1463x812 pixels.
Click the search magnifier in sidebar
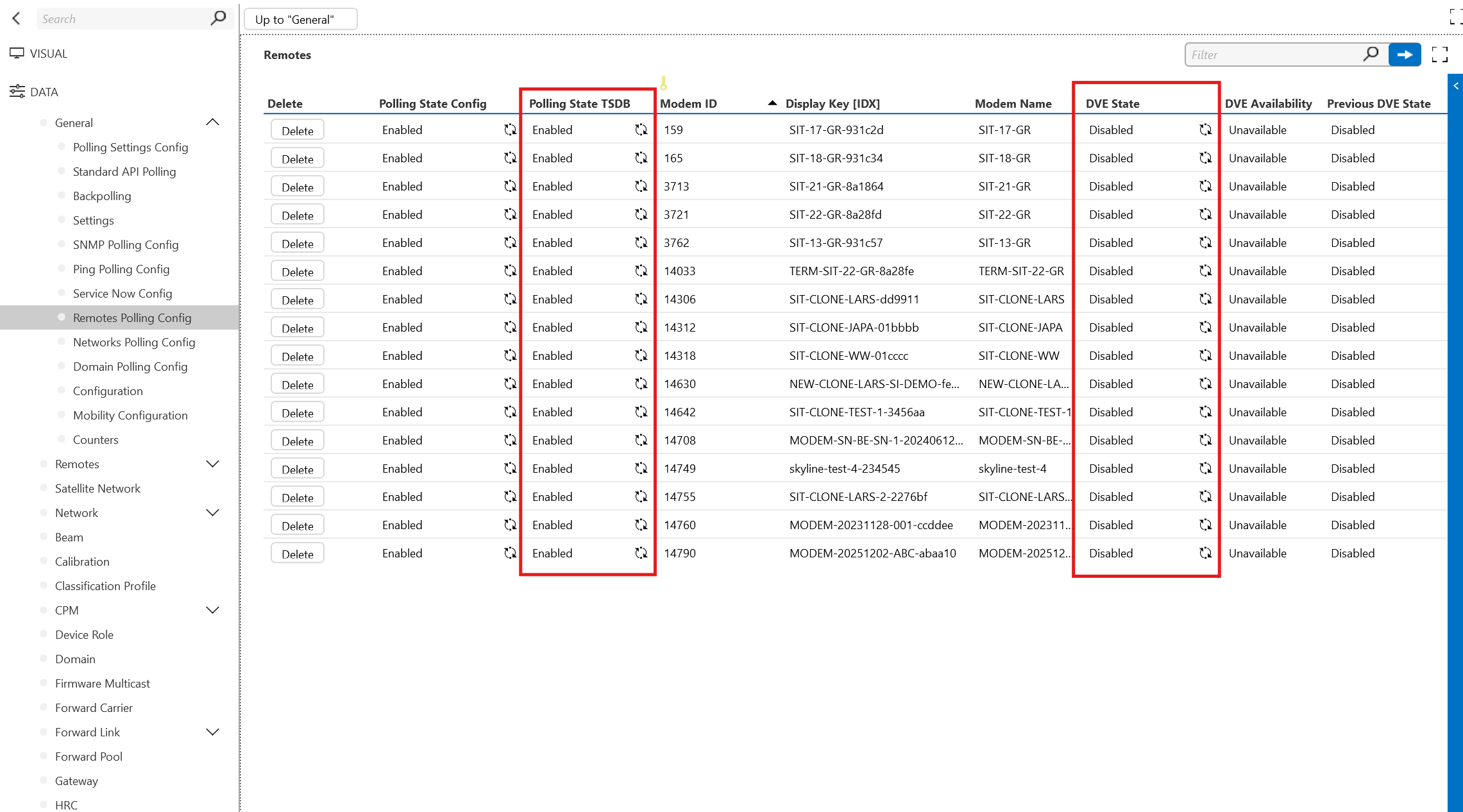tap(218, 18)
